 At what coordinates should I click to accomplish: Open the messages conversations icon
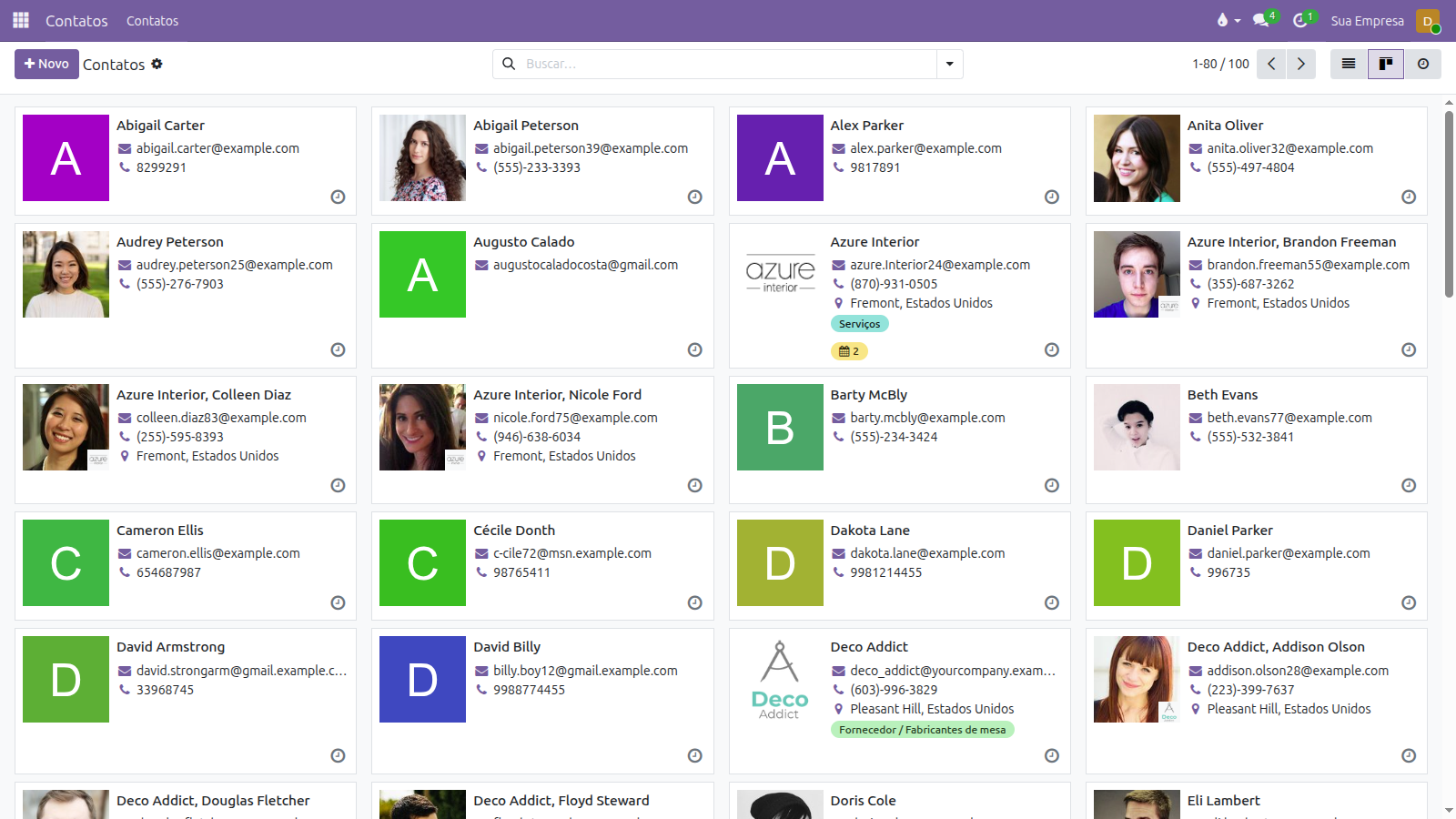point(1261,20)
